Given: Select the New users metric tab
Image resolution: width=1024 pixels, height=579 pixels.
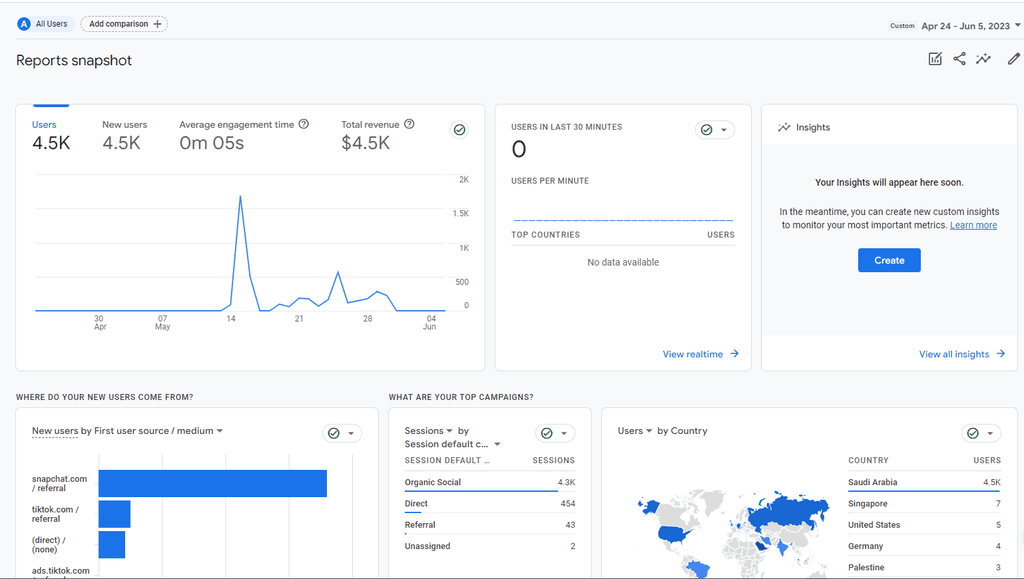Looking at the screenshot, I should tap(124, 135).
